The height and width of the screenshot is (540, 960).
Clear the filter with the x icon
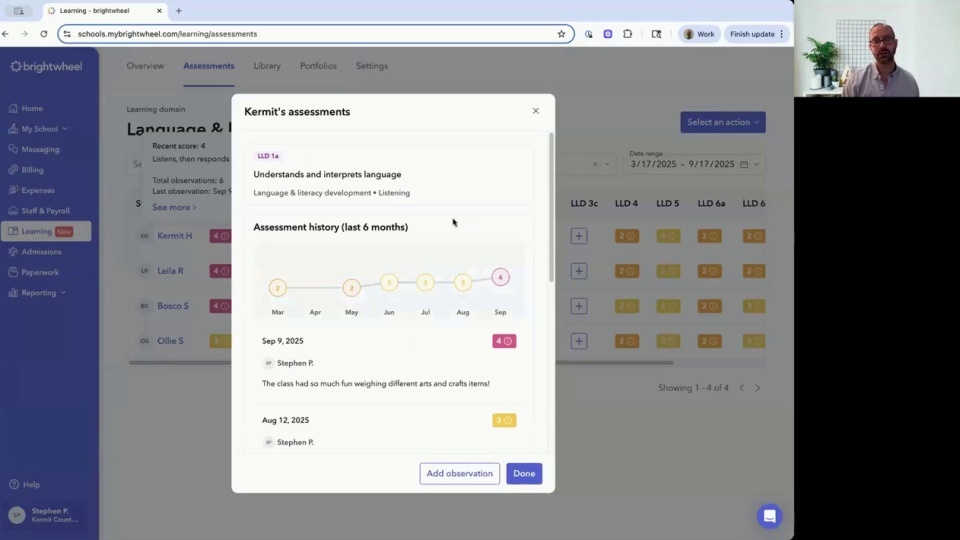click(x=594, y=164)
